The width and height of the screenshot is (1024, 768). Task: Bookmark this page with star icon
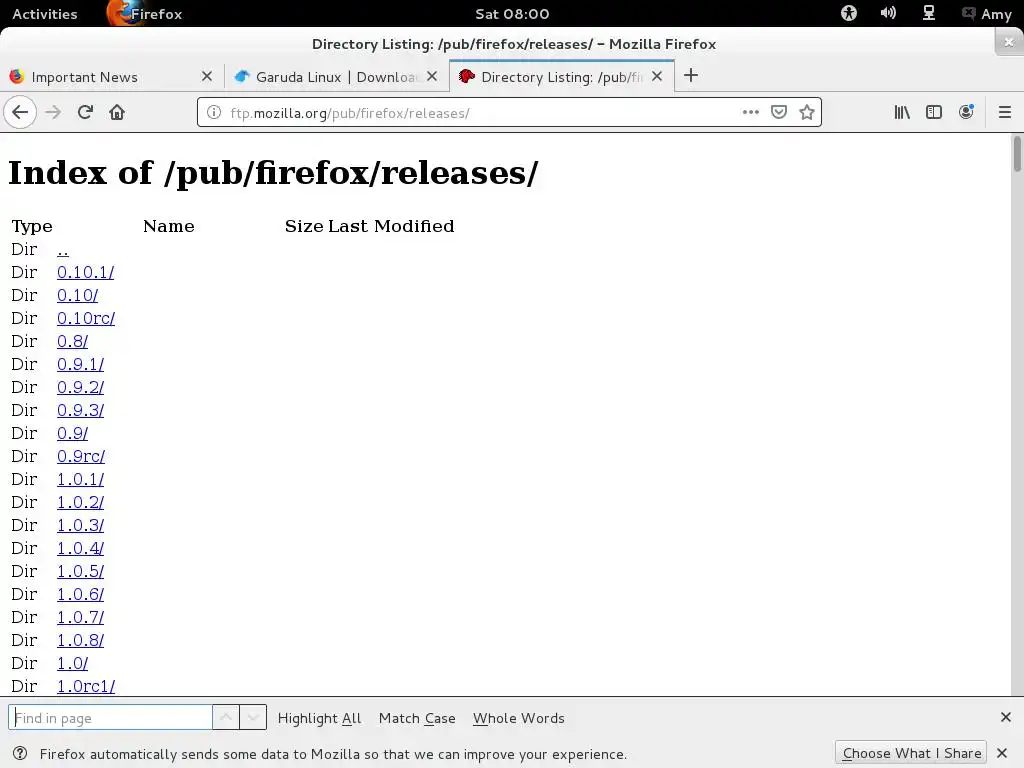click(807, 112)
